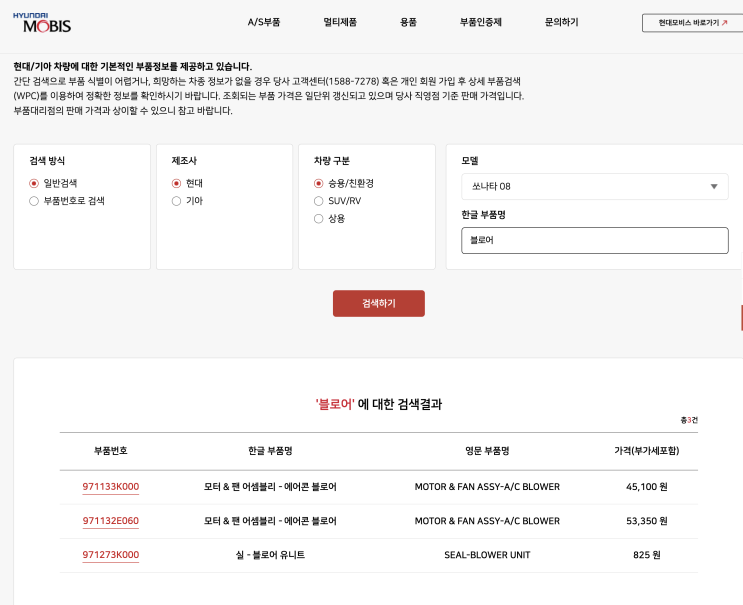743x605 pixels.
Task: Select 상용 vehicle type
Action: point(318,218)
